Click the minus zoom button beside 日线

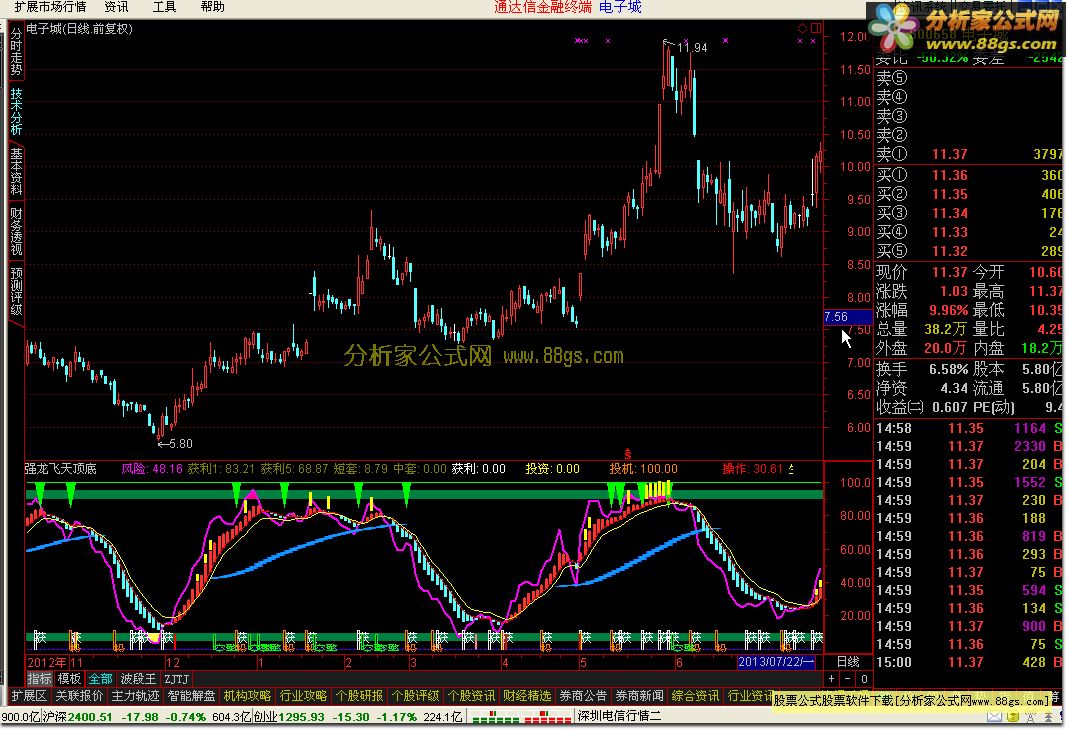coord(847,679)
